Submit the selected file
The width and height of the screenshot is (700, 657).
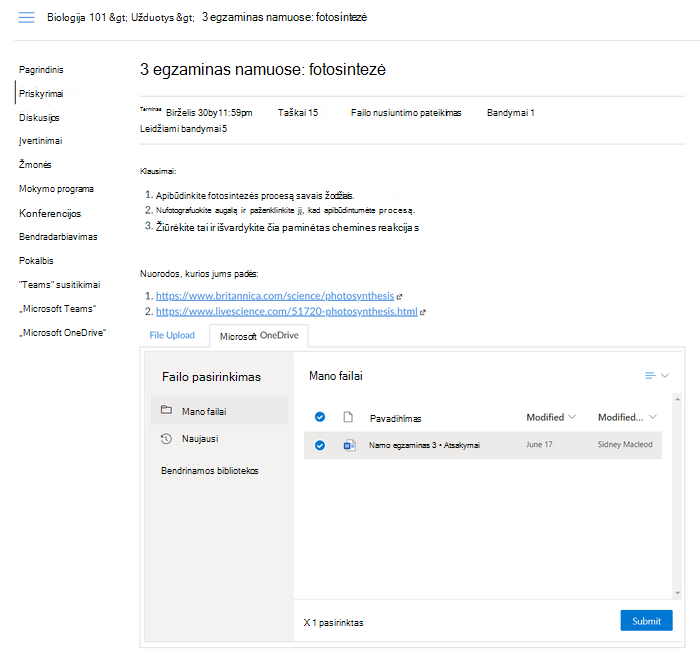(646, 621)
